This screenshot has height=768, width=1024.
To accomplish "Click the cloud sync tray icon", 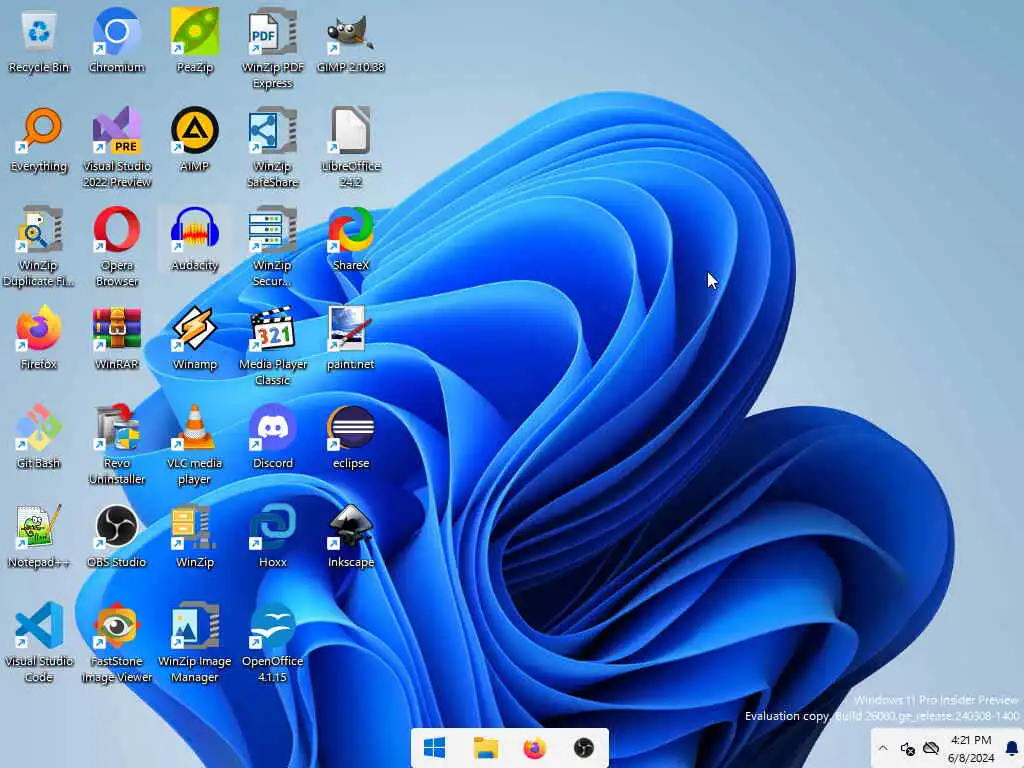I will click(x=931, y=748).
